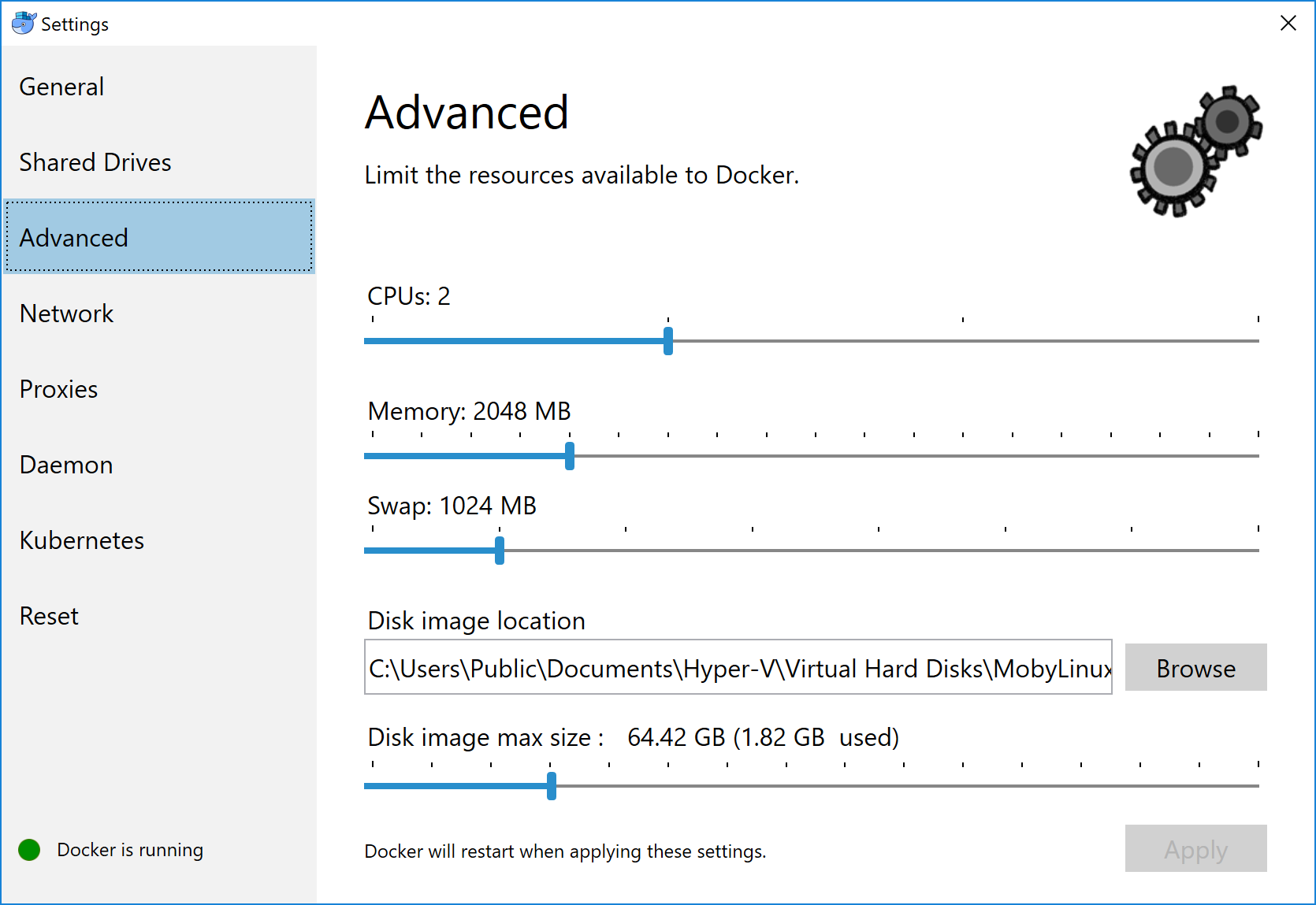Click the Apply button
Image resolution: width=1316 pixels, height=905 pixels.
(x=1195, y=849)
